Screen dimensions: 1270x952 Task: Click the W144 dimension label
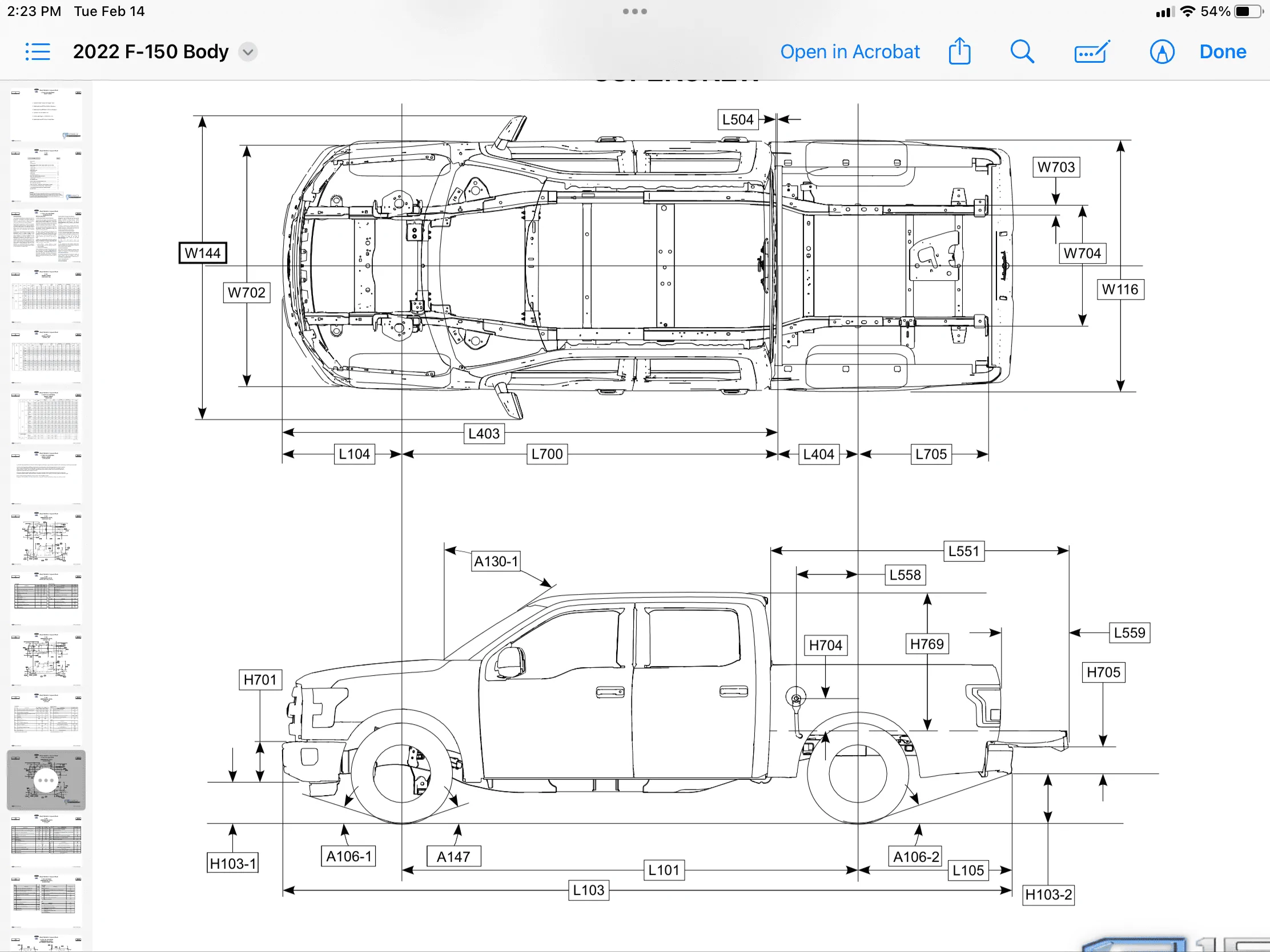[203, 253]
